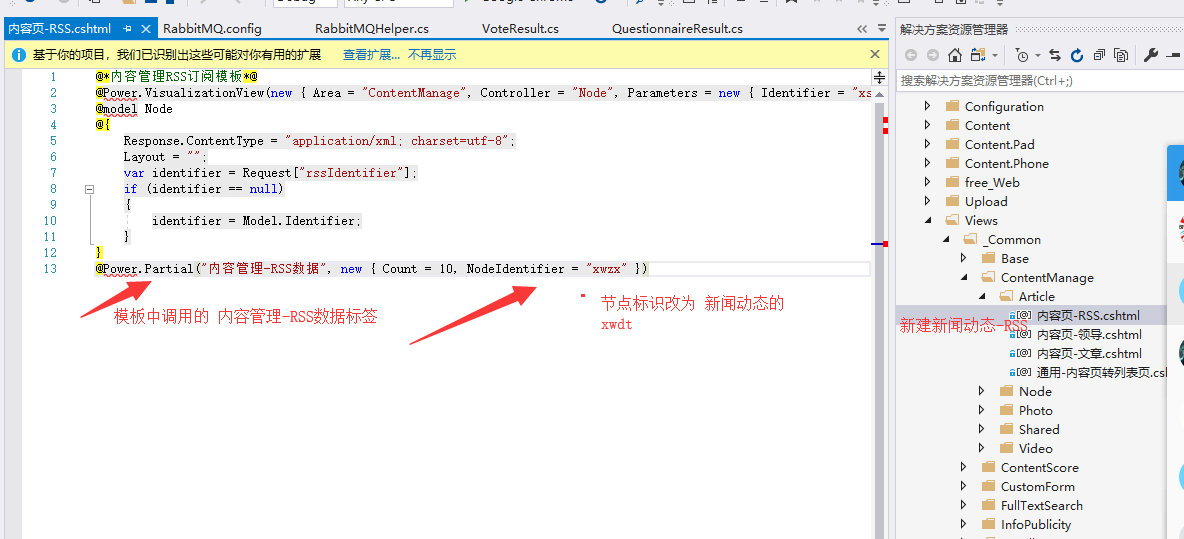Click the editor split-window handle above the scrollbar

click(x=879, y=77)
